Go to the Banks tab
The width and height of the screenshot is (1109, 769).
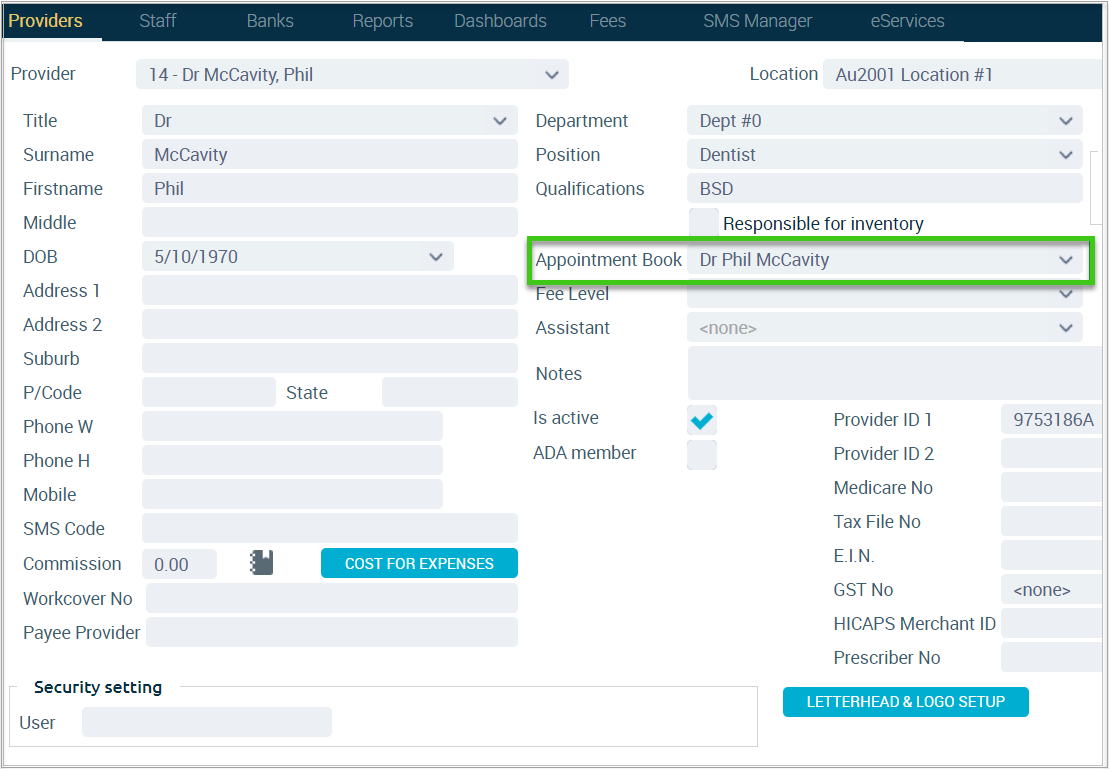click(270, 21)
